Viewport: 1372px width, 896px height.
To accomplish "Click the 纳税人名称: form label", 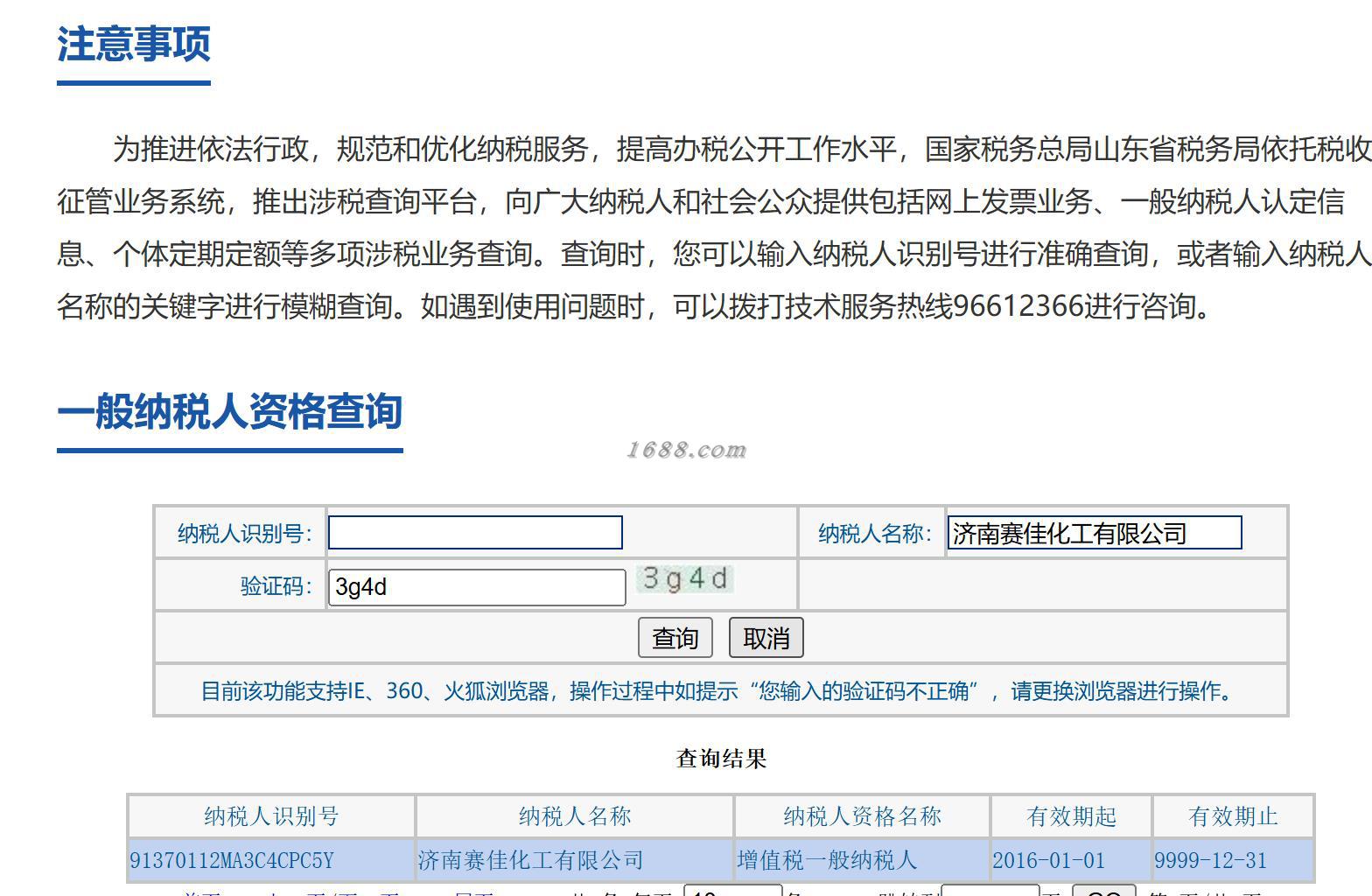I will [x=875, y=534].
